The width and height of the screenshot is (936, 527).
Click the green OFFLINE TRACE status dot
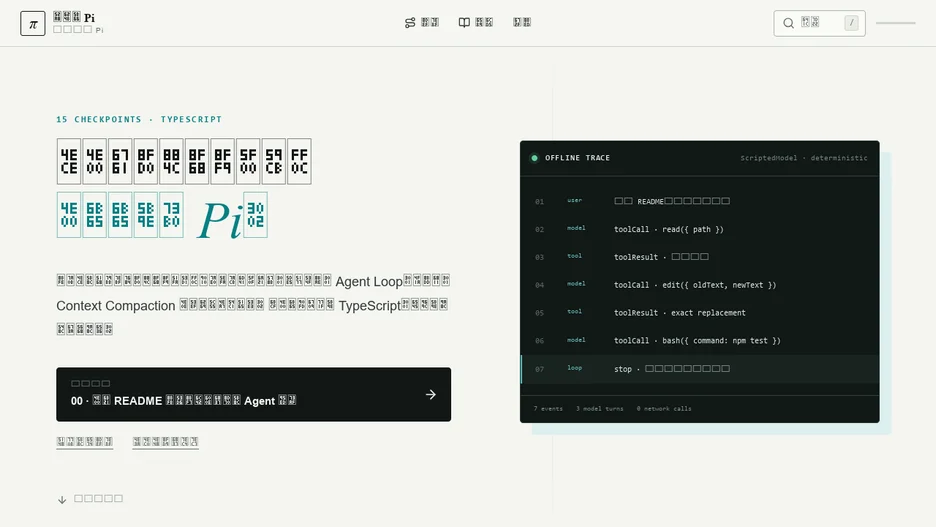534,158
